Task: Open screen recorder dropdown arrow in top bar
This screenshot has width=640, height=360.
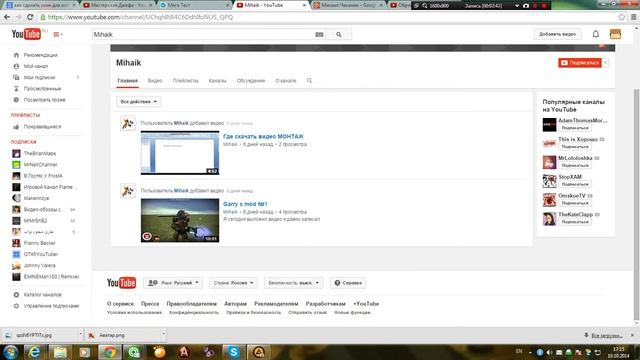Action: tap(517, 6)
